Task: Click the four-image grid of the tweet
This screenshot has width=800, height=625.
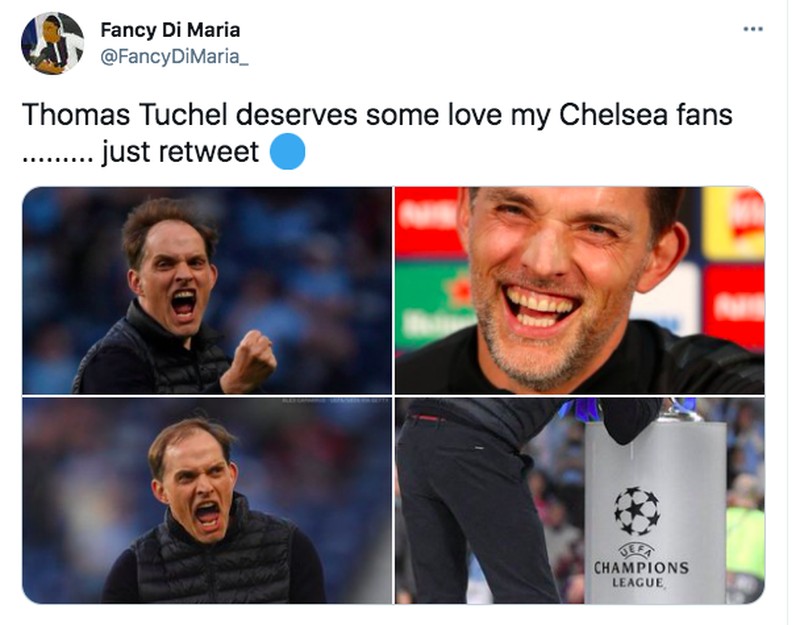Action: tap(400, 395)
